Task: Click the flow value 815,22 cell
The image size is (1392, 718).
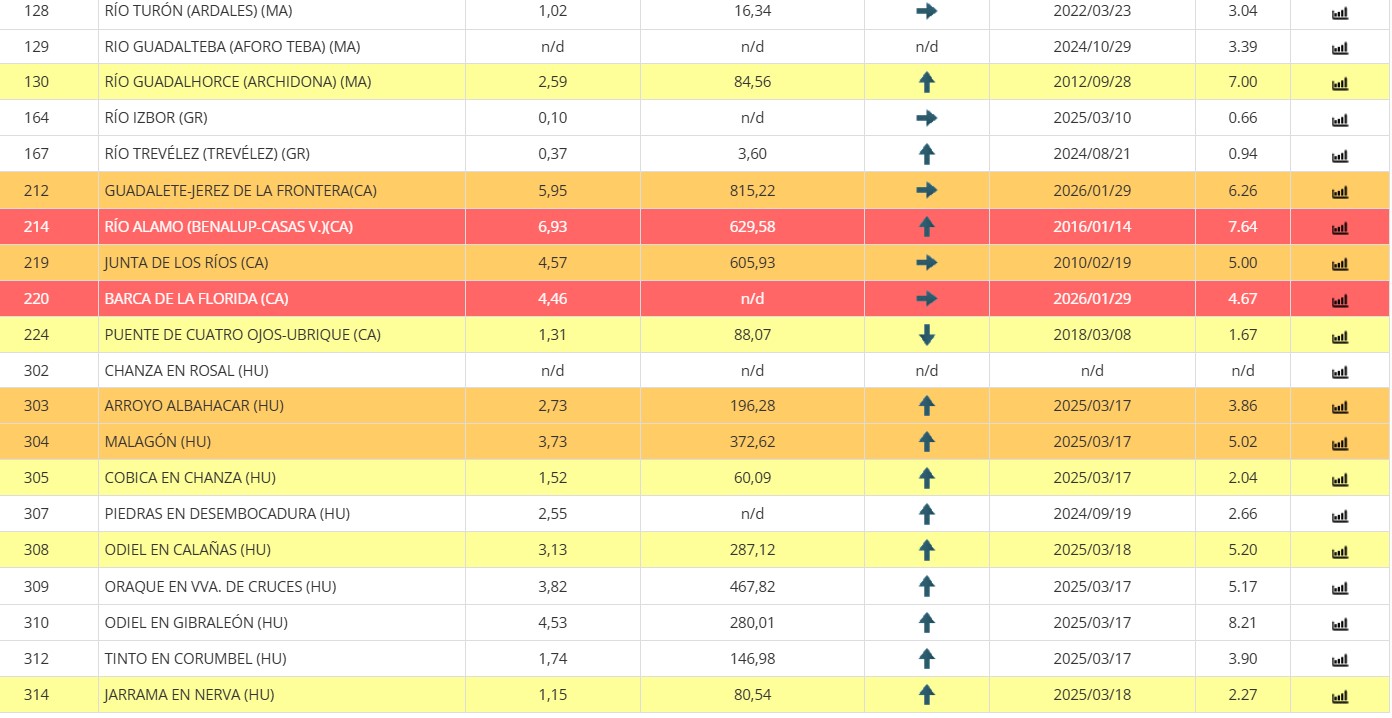Action: (x=752, y=191)
